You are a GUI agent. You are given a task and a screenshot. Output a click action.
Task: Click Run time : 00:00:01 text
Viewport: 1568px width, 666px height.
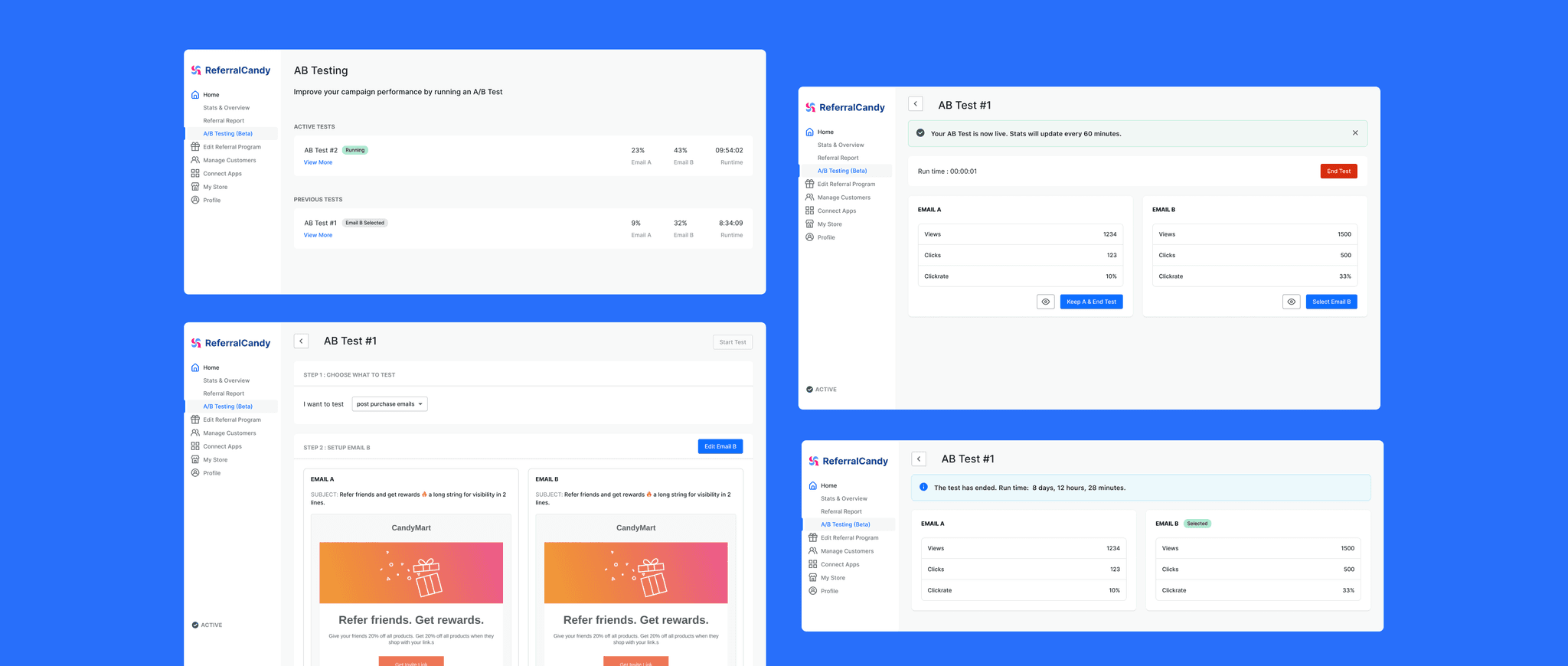click(x=947, y=171)
